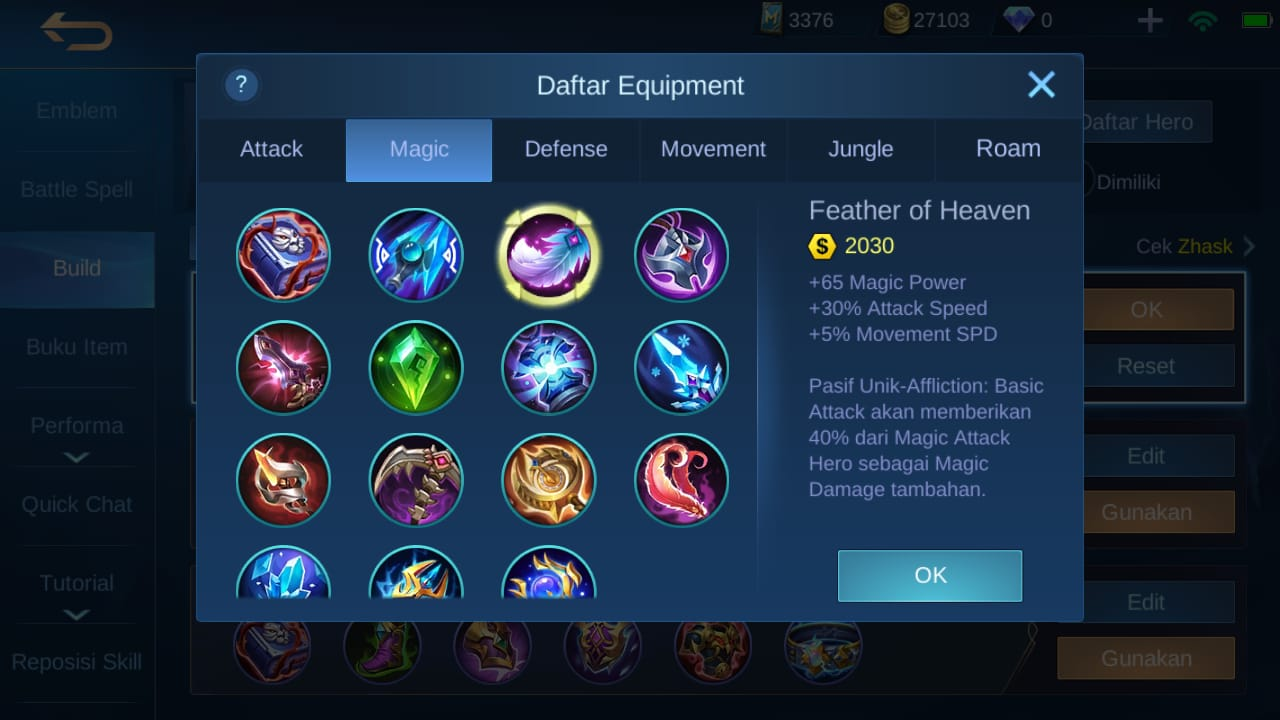Screen dimensions: 1280x720
Task: Select the dark helmet mask item icon
Action: click(x=681, y=255)
